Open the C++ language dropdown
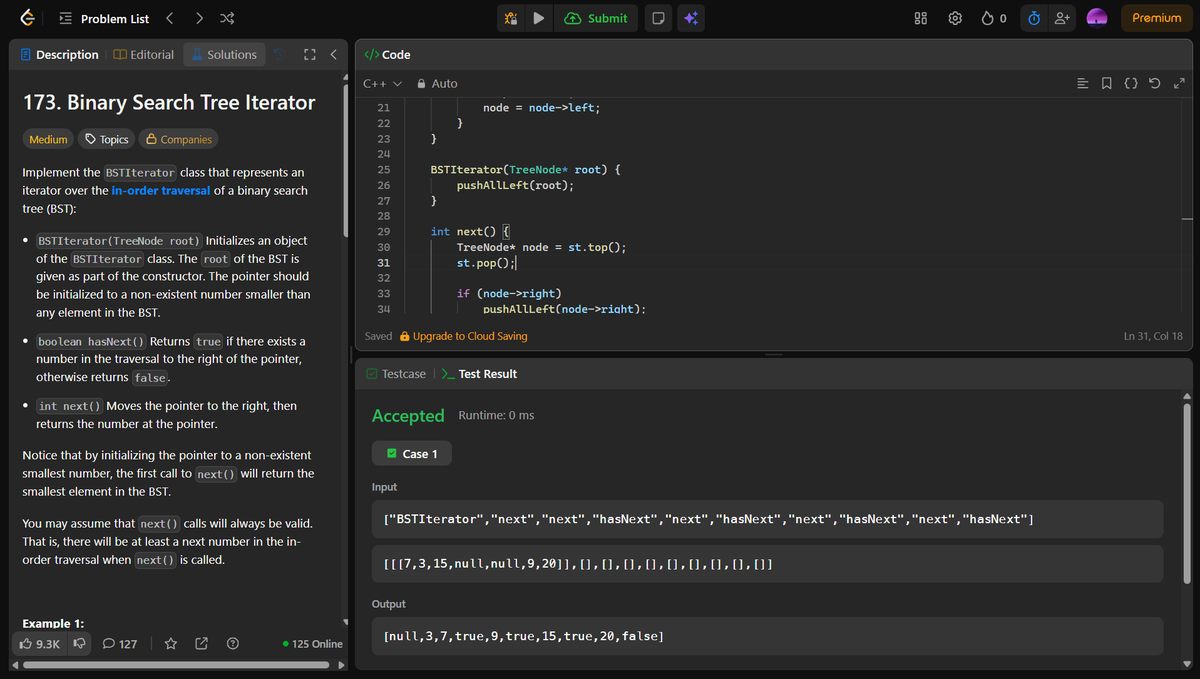 click(382, 84)
